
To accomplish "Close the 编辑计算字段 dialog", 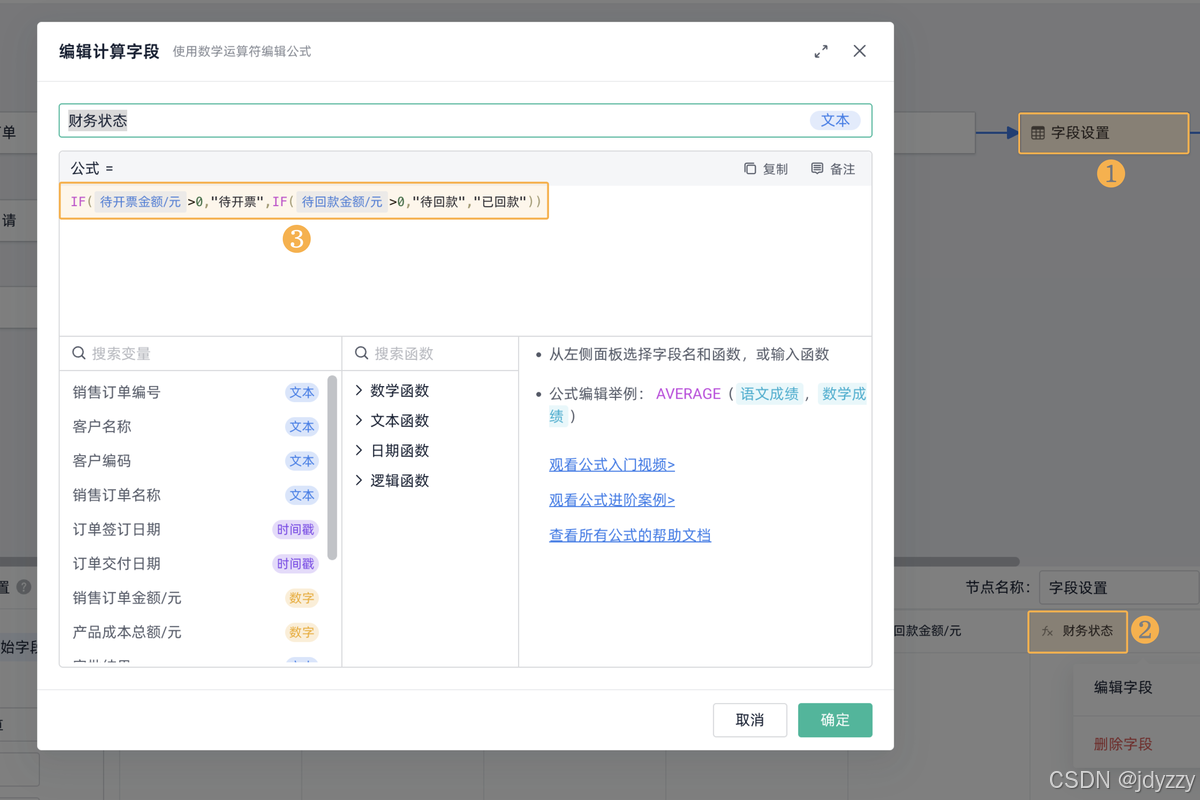I will click(x=859, y=51).
